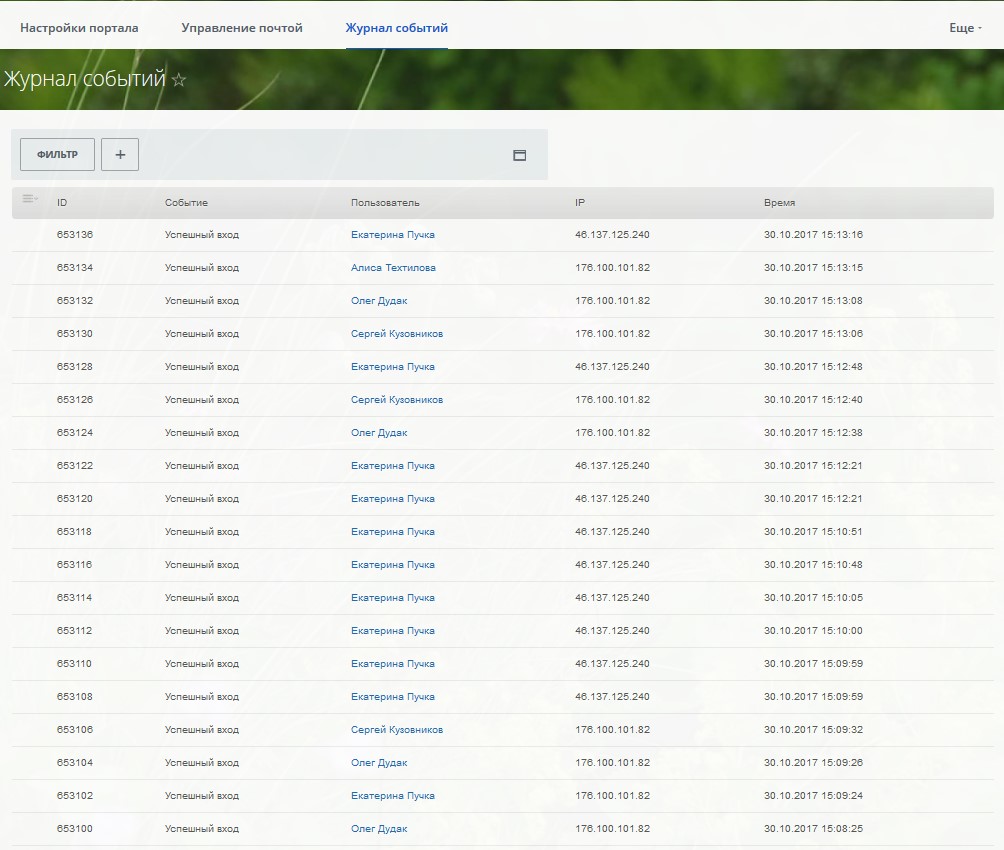This screenshot has width=1004, height=850.
Task: Switch to the Настройки портала tab
Action: [79, 28]
